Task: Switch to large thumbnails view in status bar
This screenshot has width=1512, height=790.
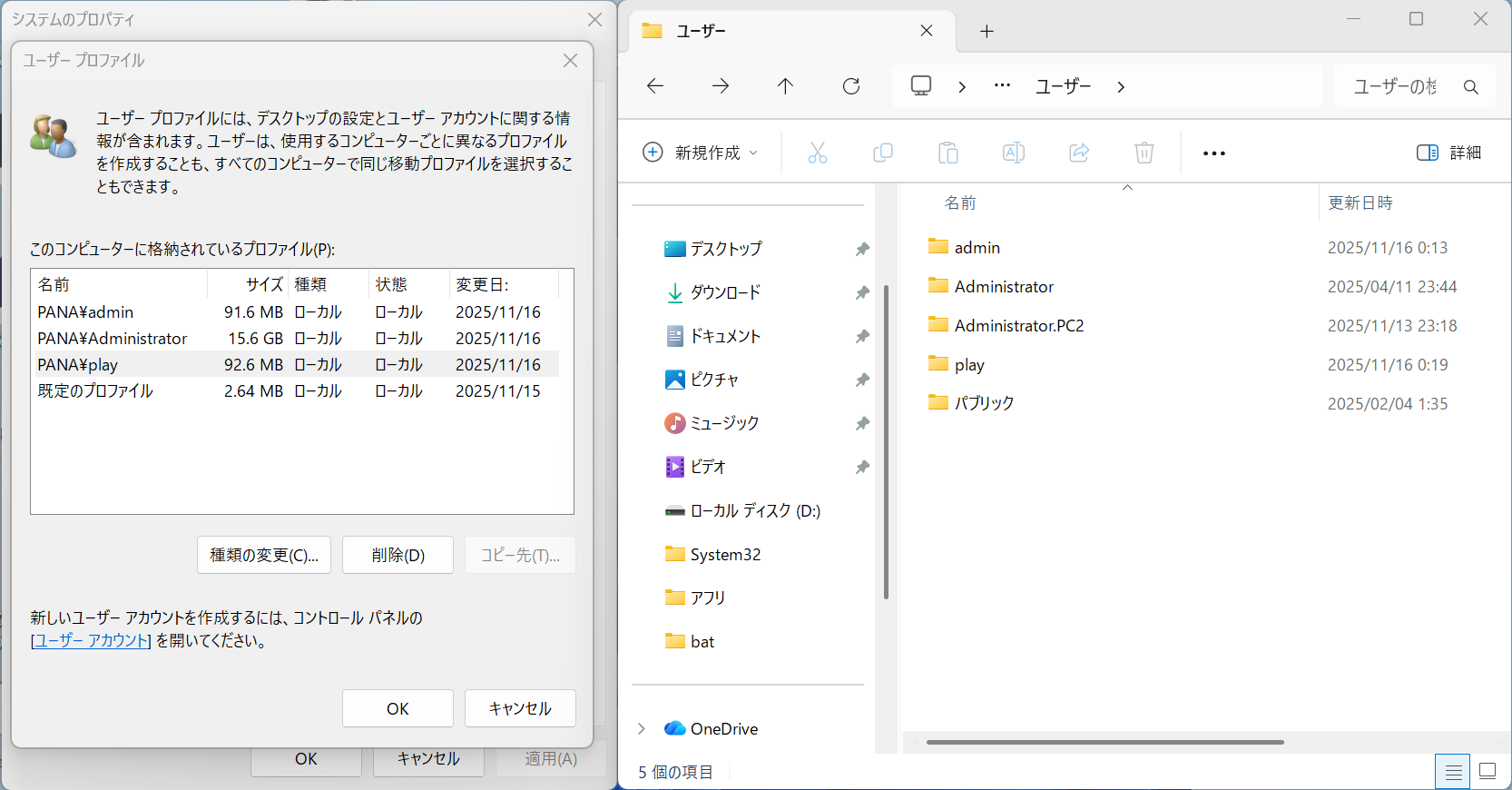Action: click(x=1487, y=771)
